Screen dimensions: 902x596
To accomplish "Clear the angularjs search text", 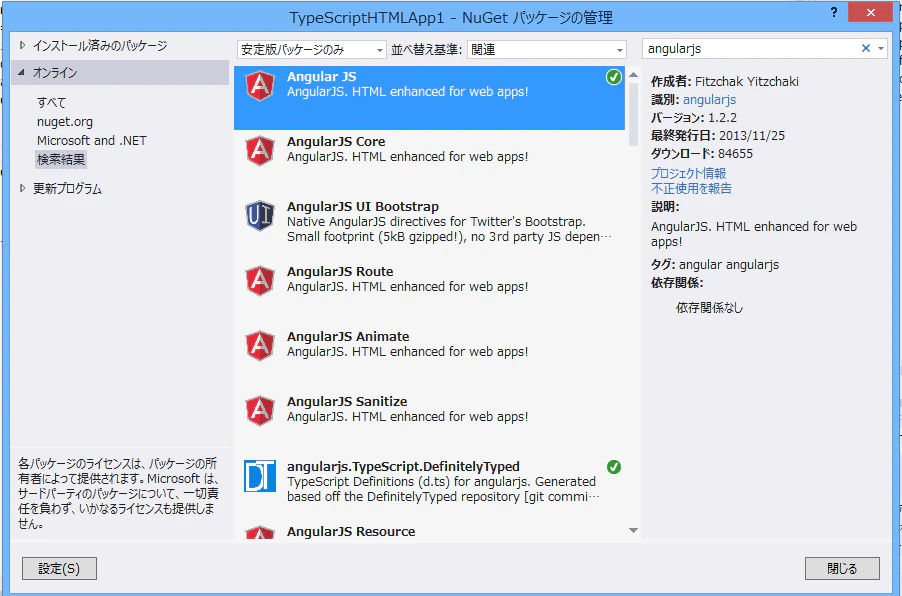I will 866,48.
